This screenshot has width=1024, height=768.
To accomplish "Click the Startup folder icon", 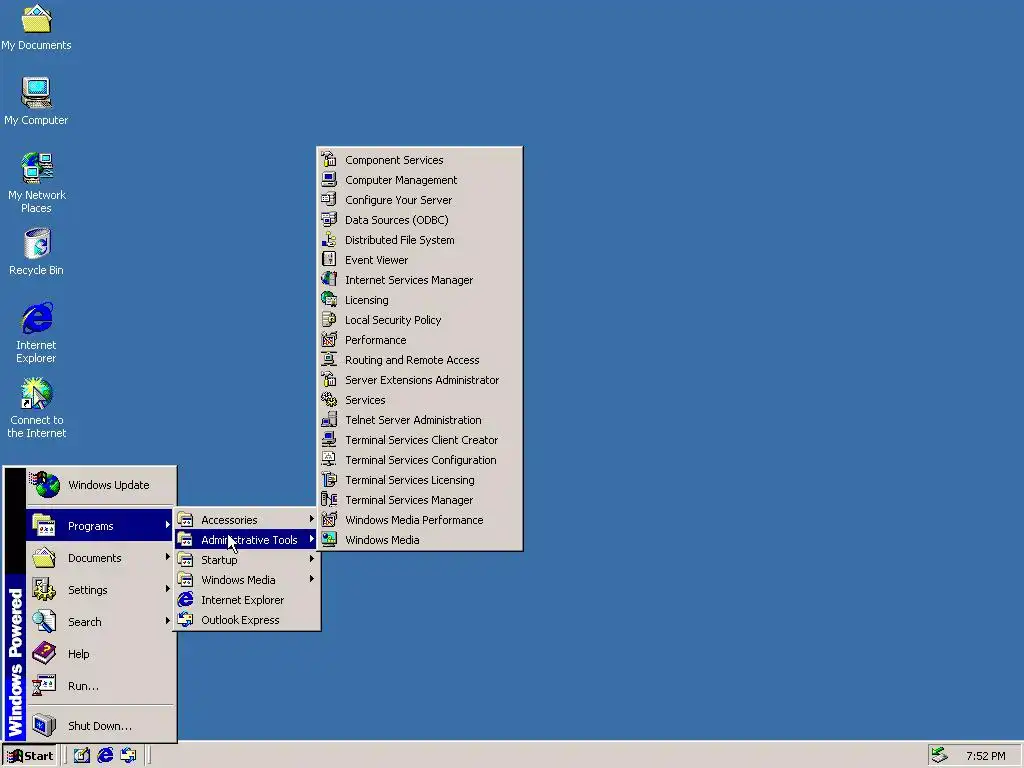I will pyautogui.click(x=185, y=560).
